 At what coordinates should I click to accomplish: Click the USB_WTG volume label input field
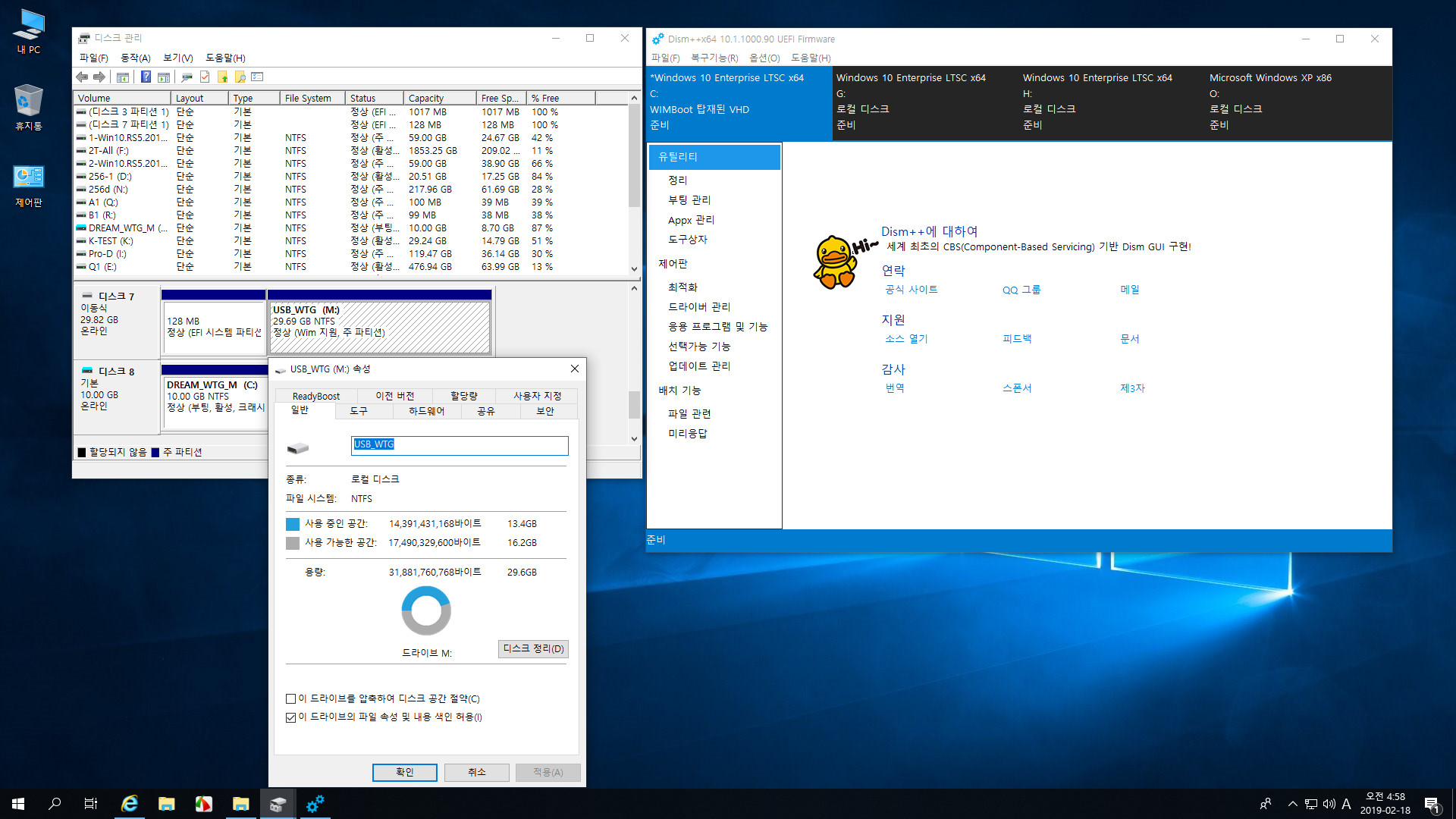(460, 445)
